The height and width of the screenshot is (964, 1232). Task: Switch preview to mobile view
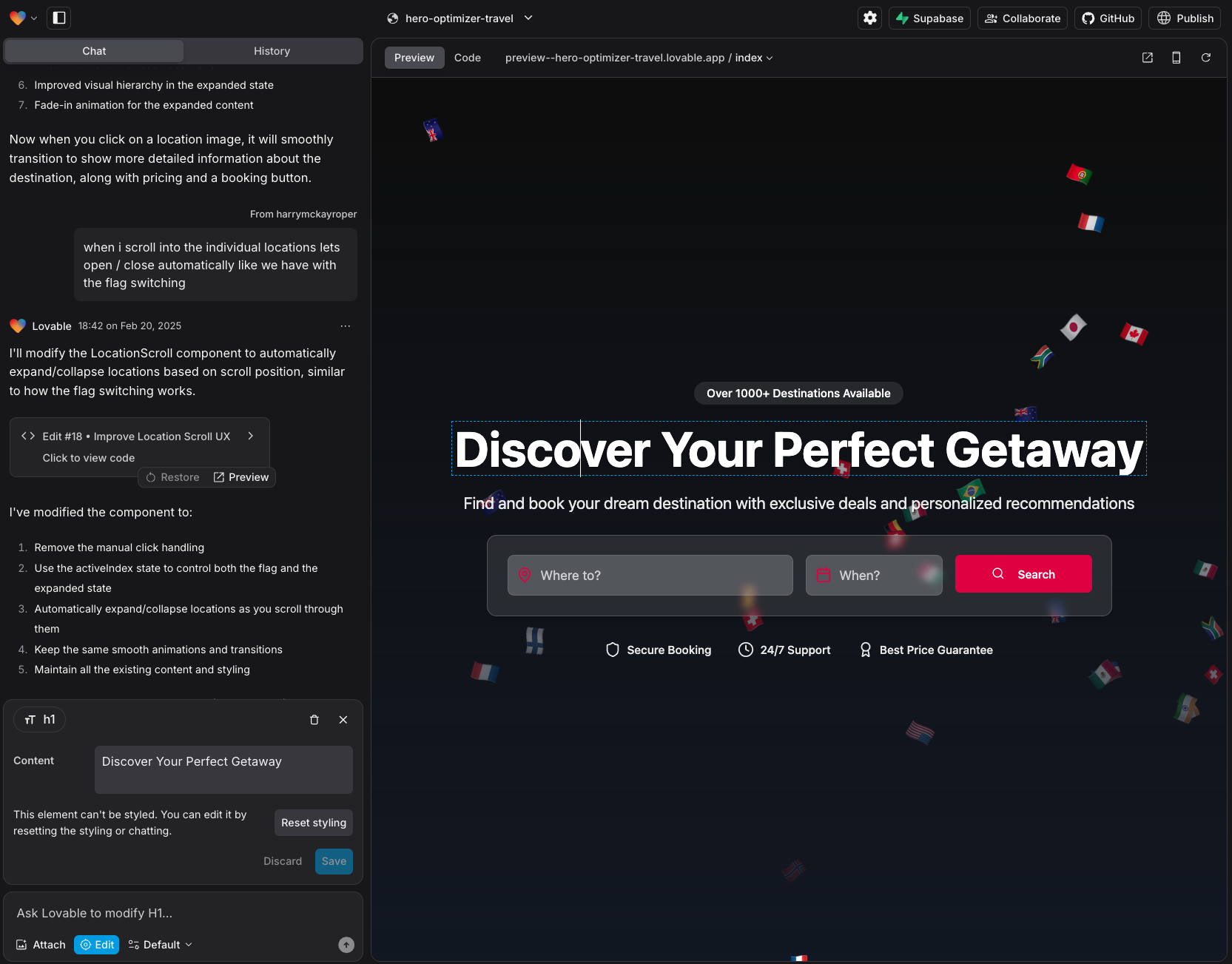click(1177, 57)
